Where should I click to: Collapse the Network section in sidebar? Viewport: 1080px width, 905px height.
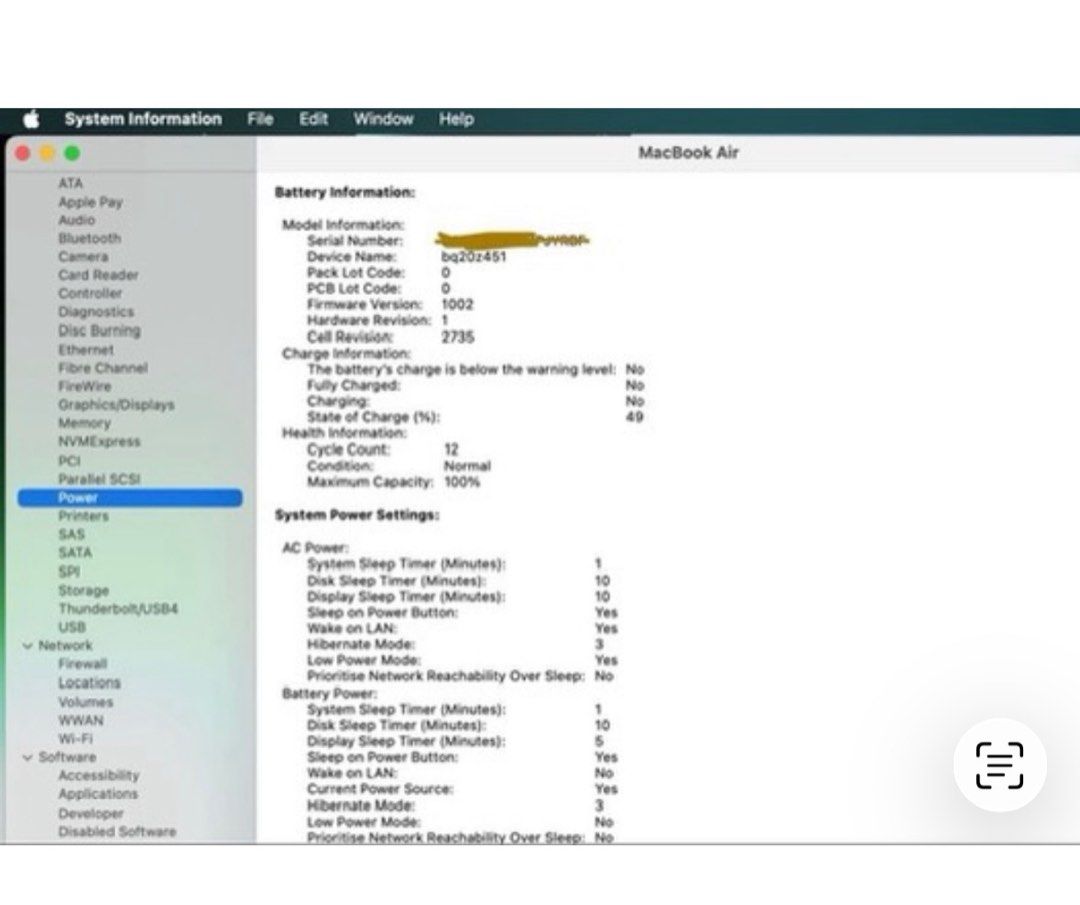click(27, 646)
